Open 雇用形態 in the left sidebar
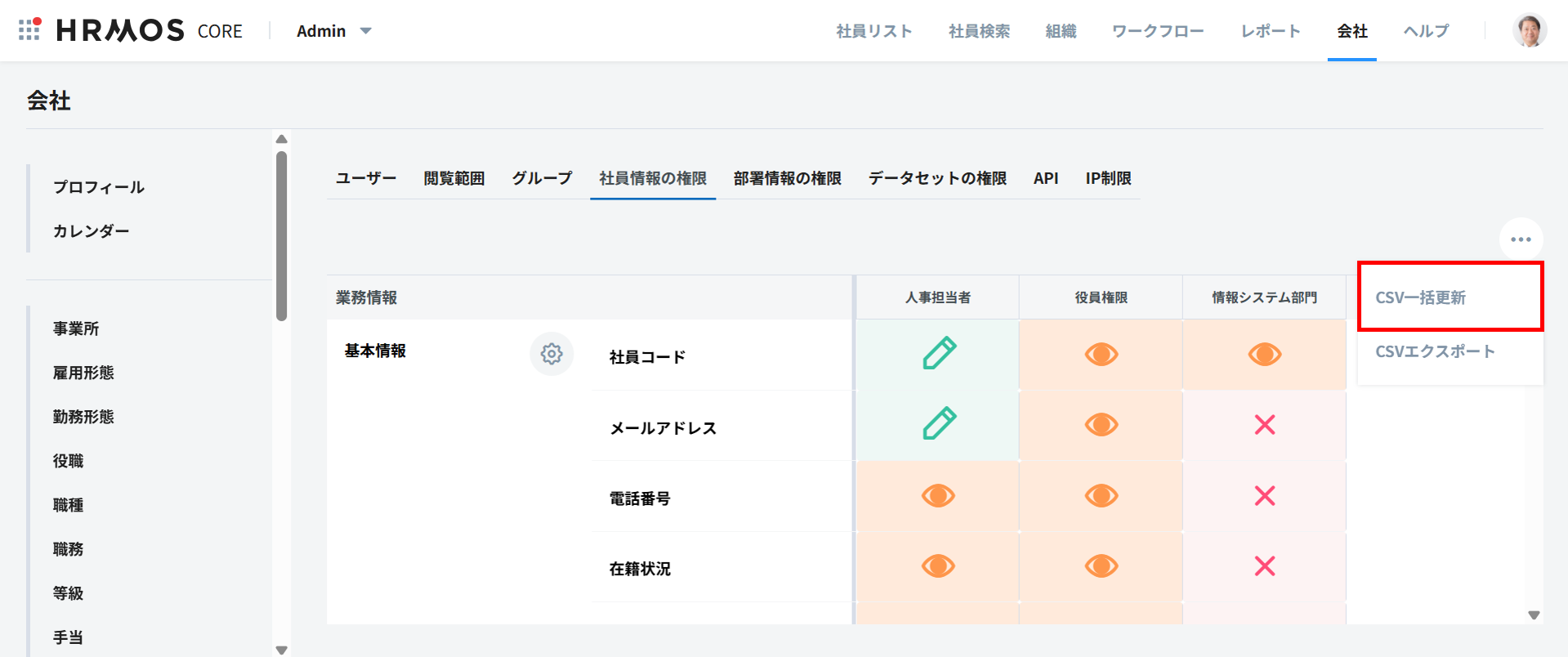 click(x=83, y=373)
